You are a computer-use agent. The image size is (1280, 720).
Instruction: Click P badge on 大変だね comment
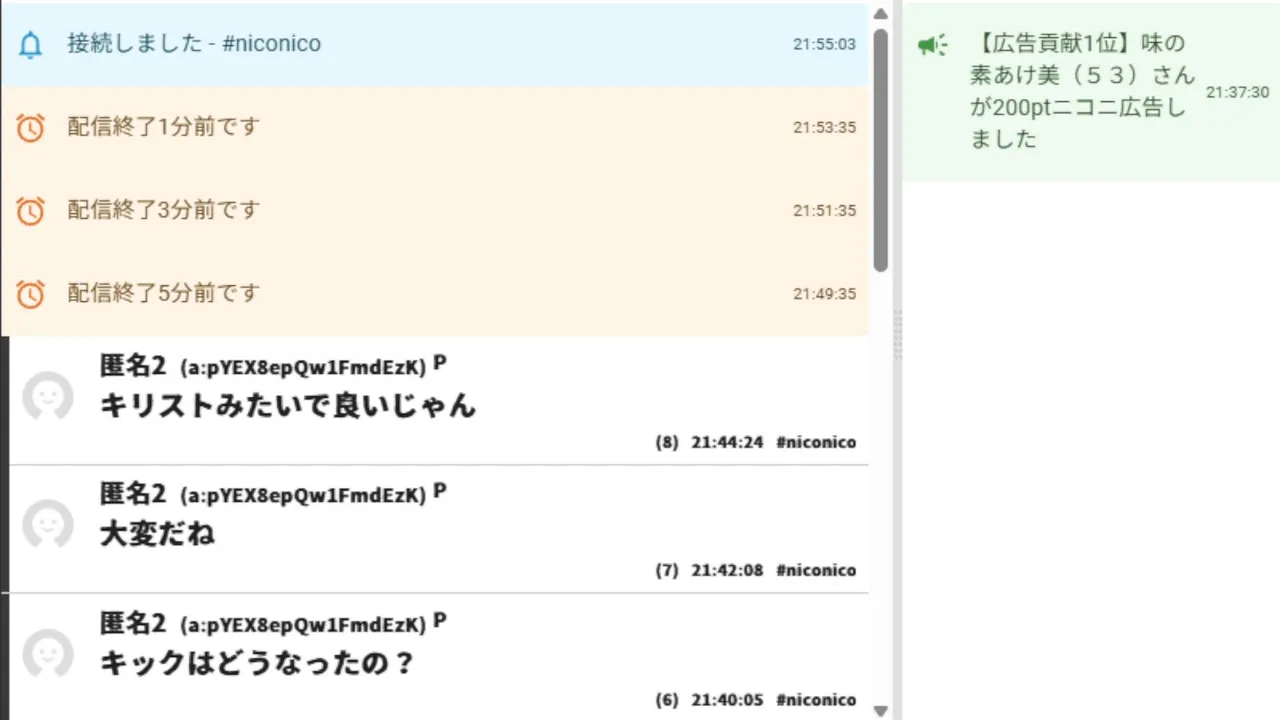tap(440, 492)
